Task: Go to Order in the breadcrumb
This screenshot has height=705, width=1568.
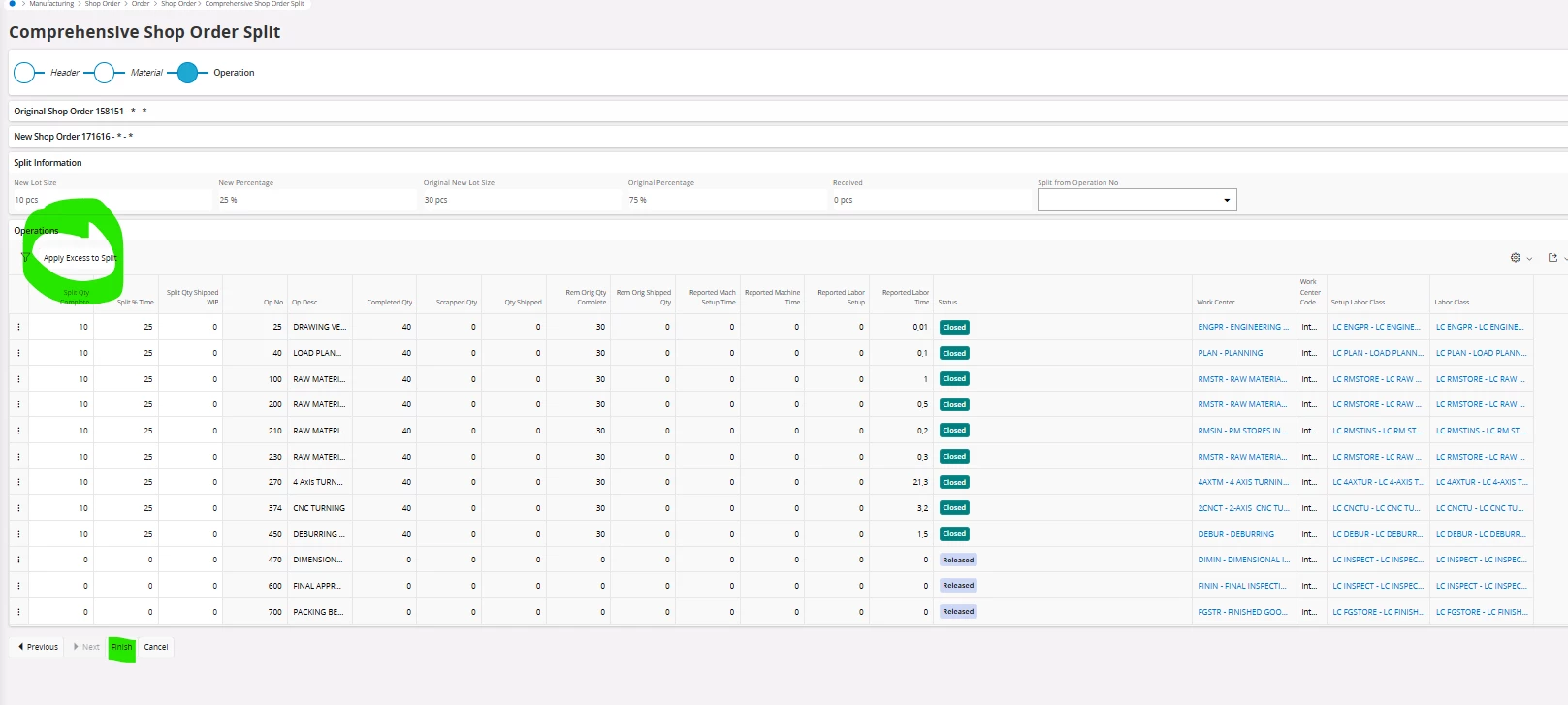Action: point(141,4)
